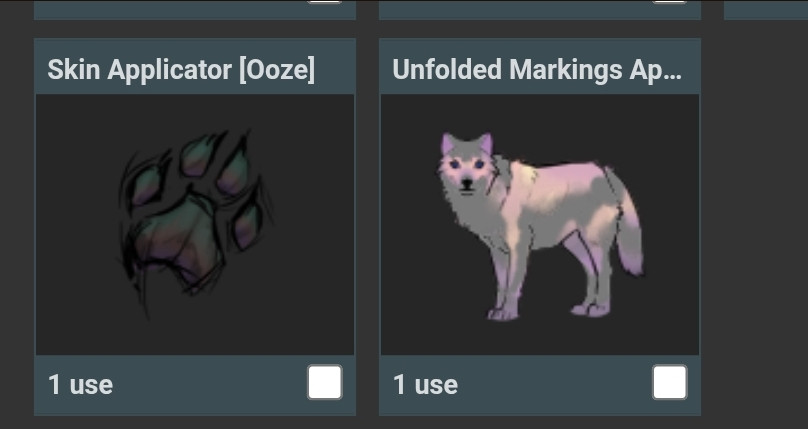Tick the Unfolded Markings applicator checkbox

(669, 382)
